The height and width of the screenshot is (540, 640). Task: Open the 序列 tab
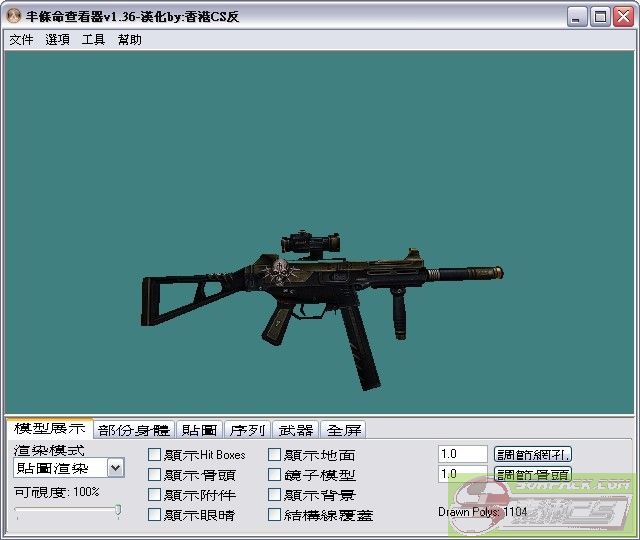[247, 430]
